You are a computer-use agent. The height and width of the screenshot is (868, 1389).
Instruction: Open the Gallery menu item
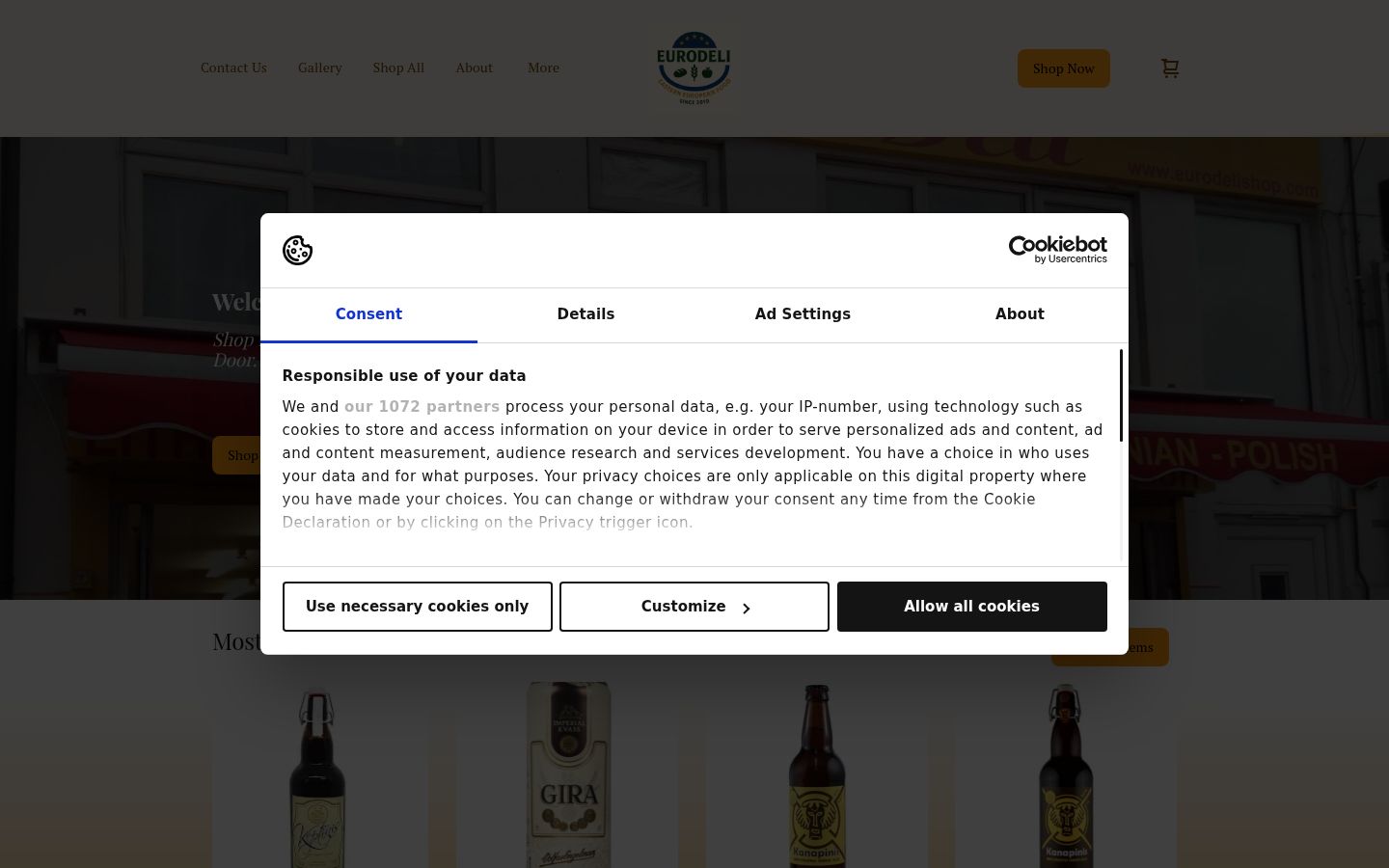point(320,68)
